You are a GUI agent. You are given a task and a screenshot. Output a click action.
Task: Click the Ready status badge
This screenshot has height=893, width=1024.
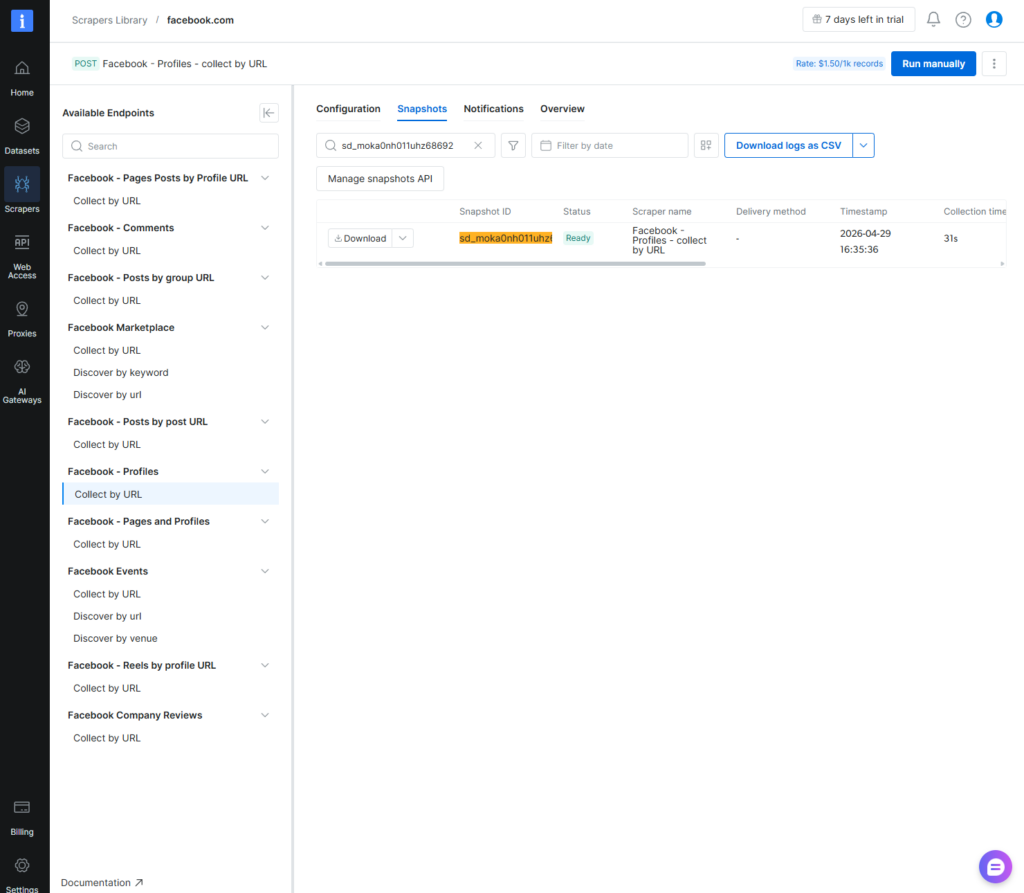pos(578,238)
